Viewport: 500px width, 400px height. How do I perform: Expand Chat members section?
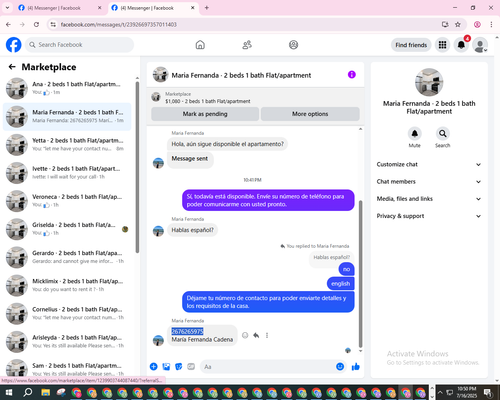[x=429, y=182]
